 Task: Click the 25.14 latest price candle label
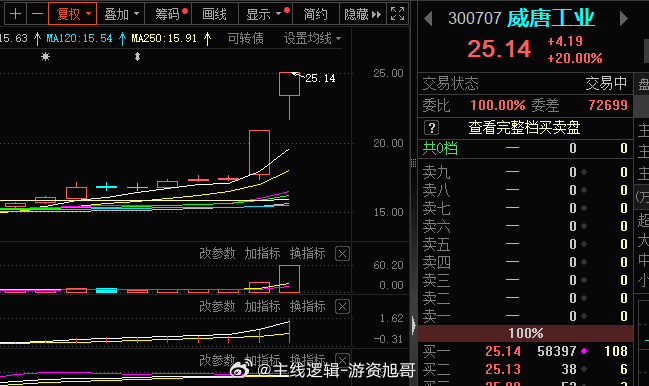(320, 78)
